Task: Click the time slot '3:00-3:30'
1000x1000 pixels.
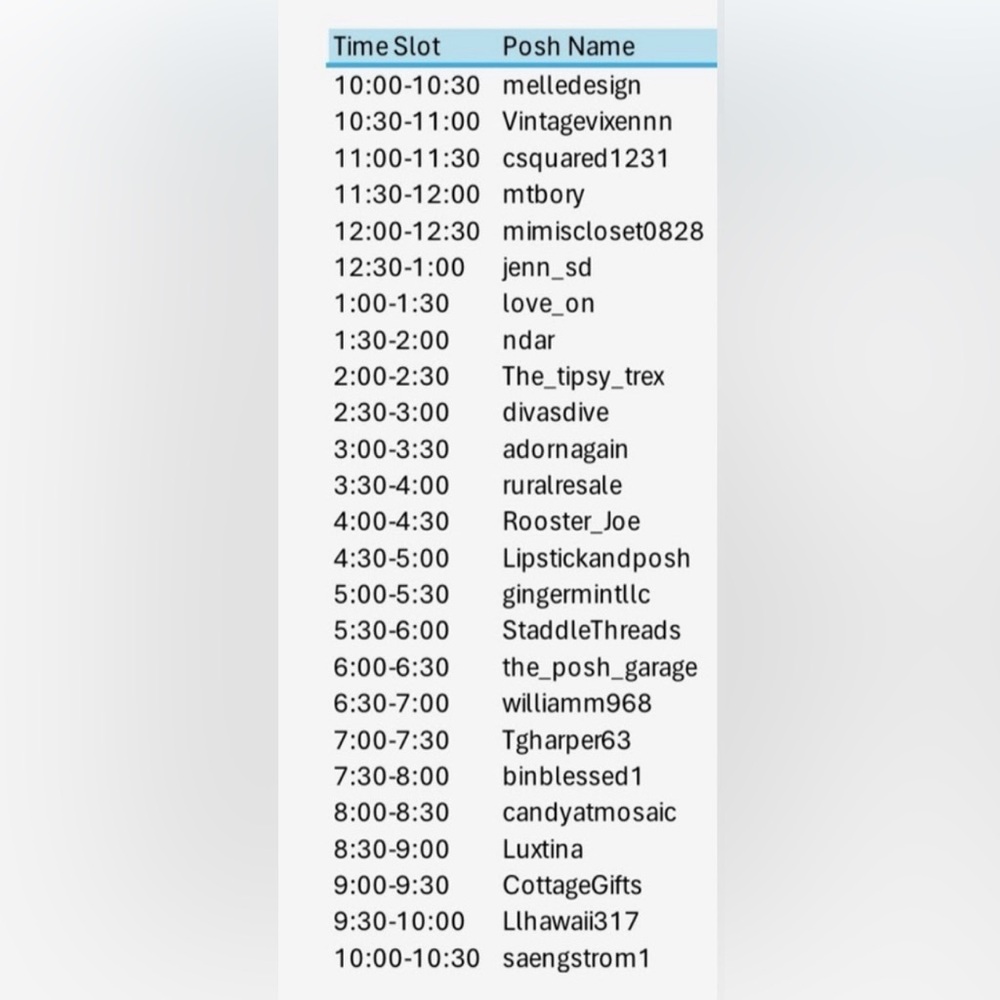Action: 392,450
